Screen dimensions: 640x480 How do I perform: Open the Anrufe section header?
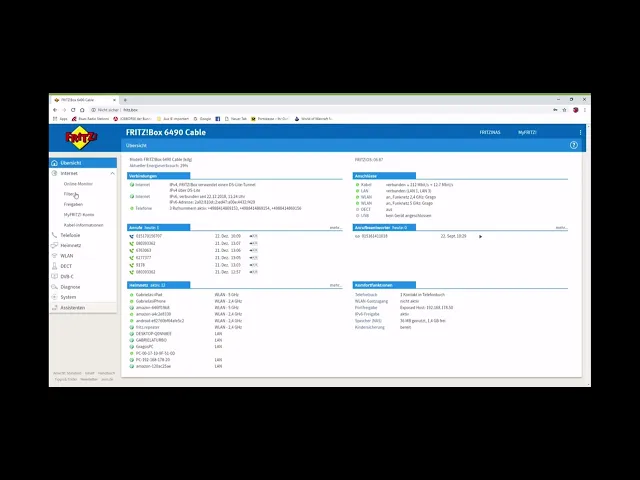click(x=158, y=227)
